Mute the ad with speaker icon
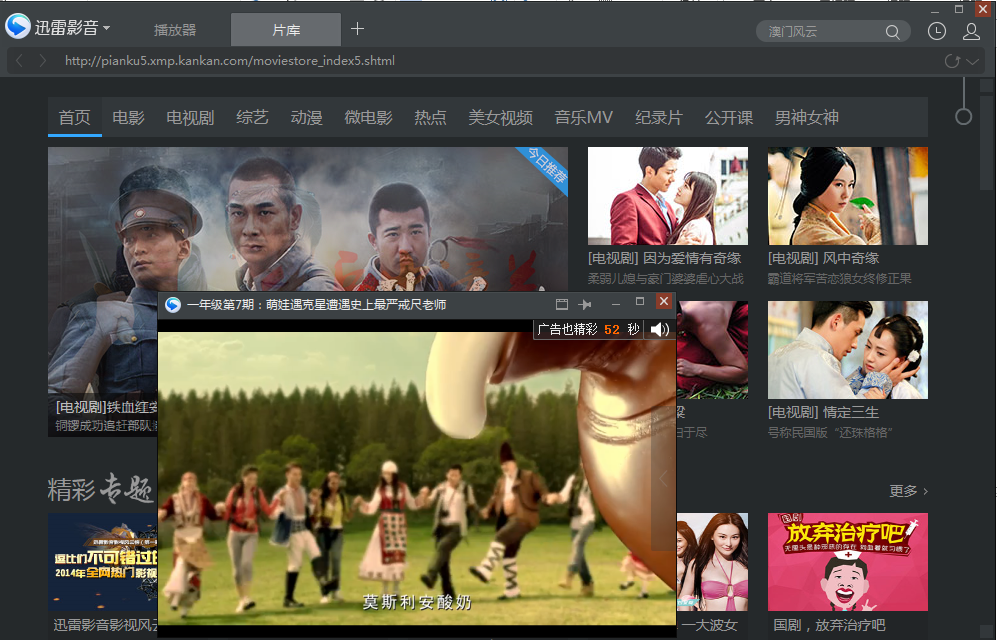Image resolution: width=997 pixels, height=640 pixels. coord(659,329)
